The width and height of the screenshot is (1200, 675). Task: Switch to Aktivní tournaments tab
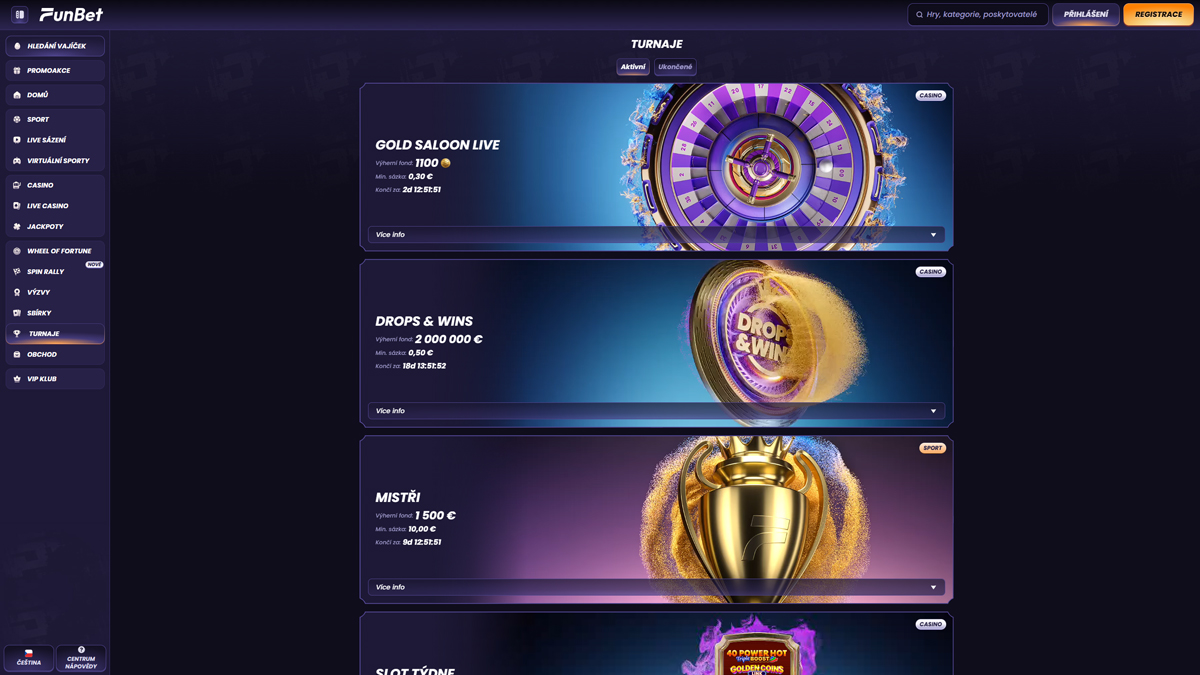(x=633, y=67)
